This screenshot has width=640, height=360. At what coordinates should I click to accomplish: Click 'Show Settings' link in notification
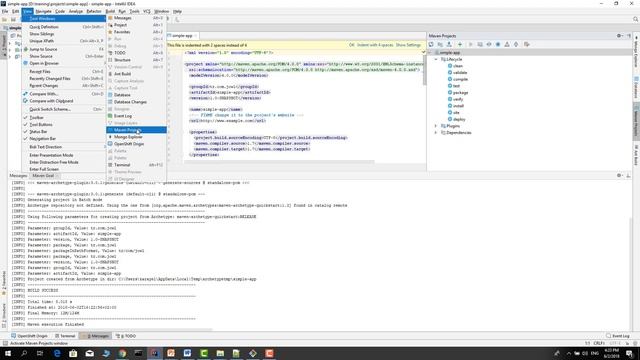(x=408, y=45)
